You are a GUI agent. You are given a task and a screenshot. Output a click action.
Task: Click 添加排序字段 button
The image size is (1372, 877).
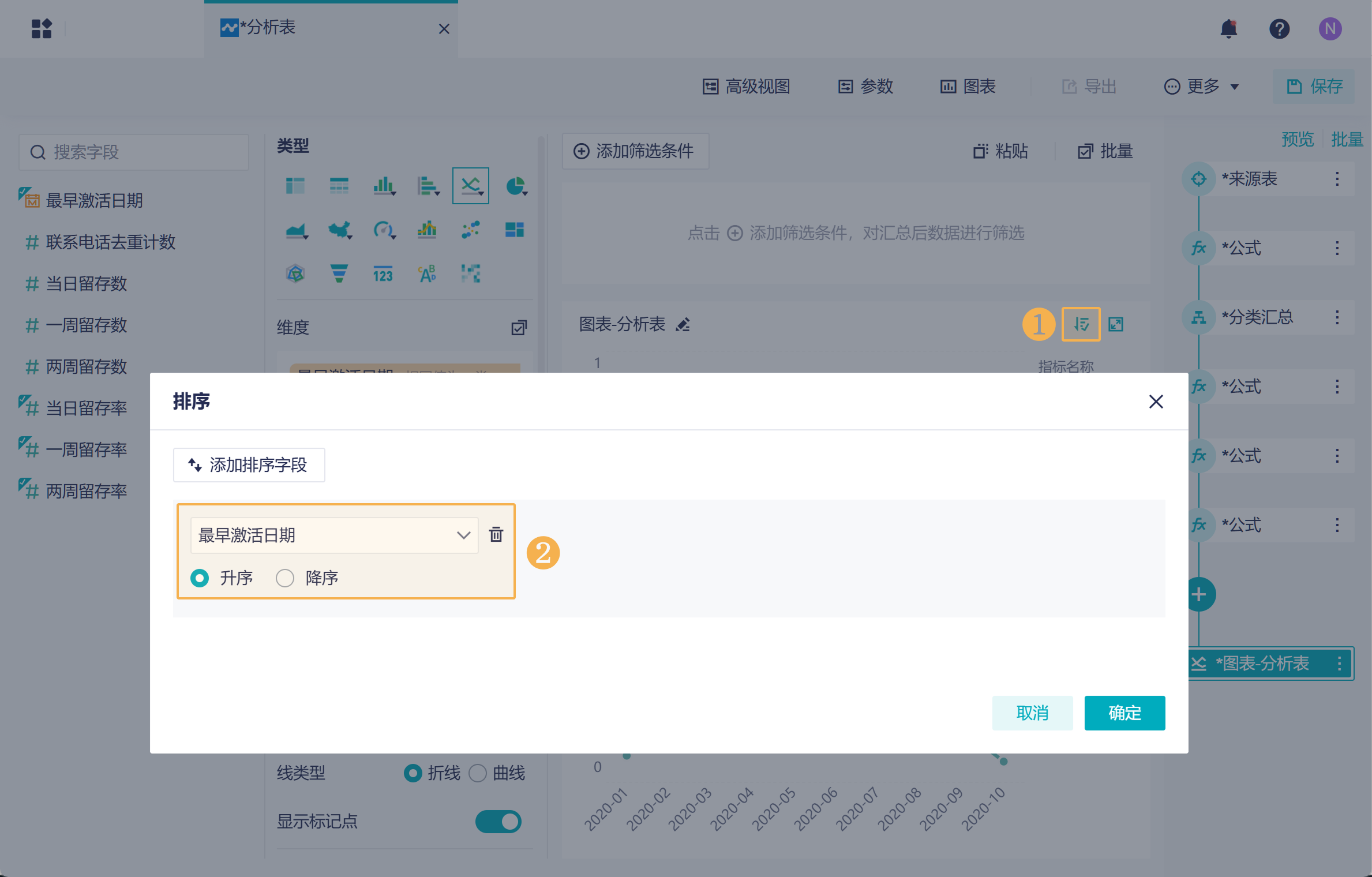coord(249,464)
